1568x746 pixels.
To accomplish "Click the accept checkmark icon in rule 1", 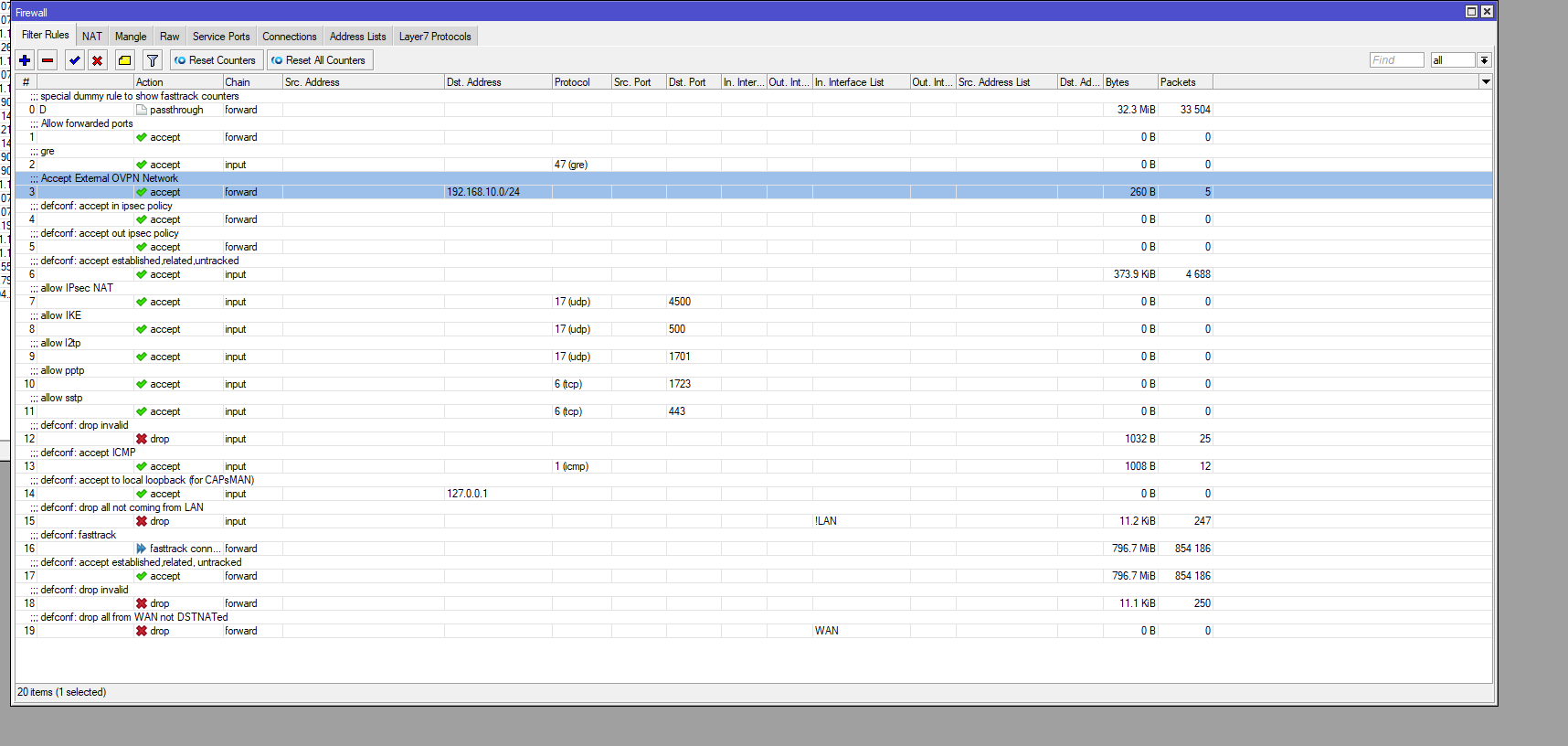I will tap(142, 137).
